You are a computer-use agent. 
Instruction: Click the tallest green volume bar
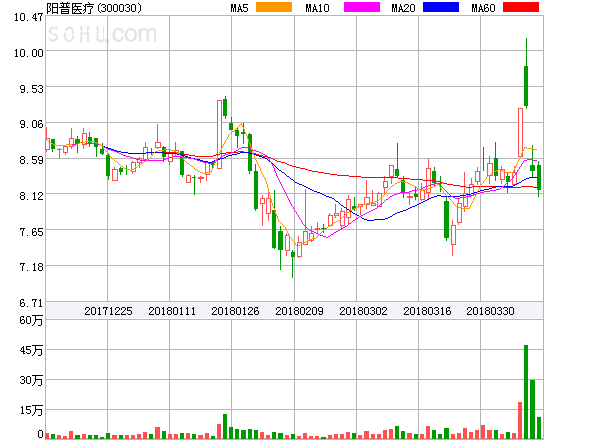point(526,392)
